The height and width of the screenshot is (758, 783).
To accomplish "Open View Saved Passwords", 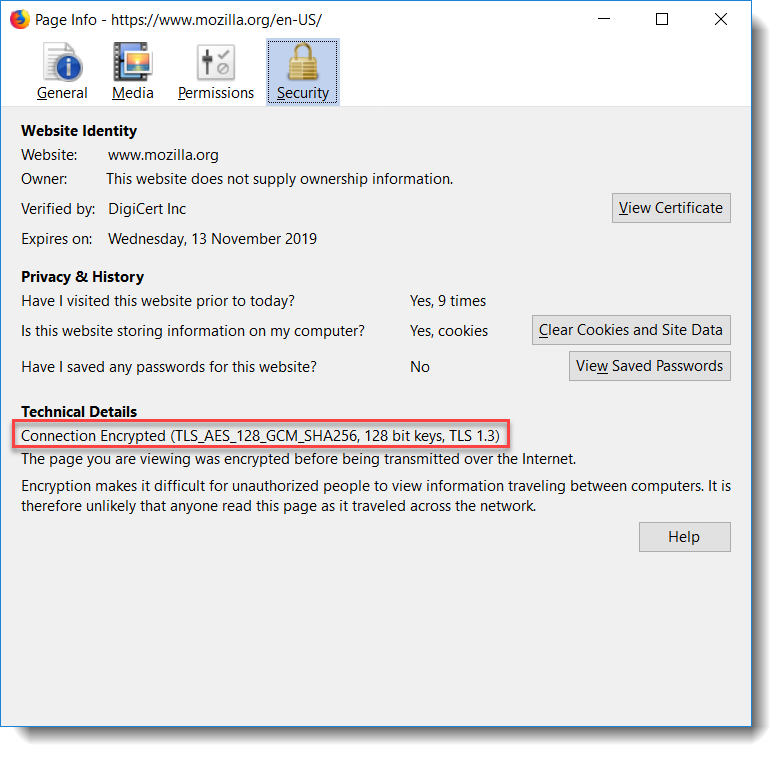I will [x=649, y=366].
